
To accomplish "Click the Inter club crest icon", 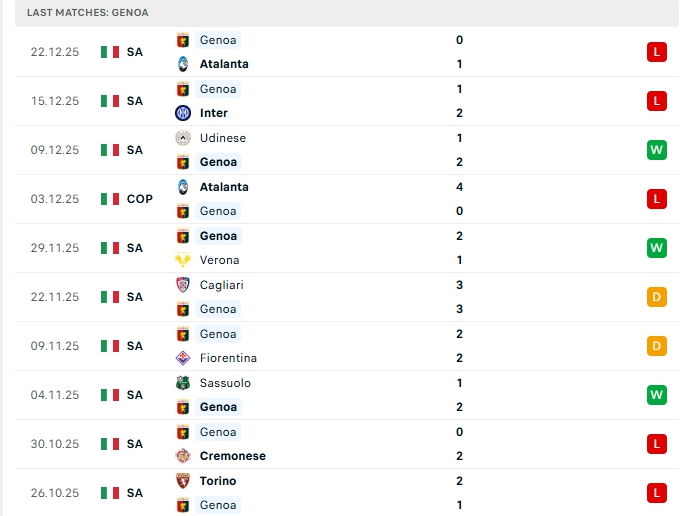I will [x=182, y=113].
